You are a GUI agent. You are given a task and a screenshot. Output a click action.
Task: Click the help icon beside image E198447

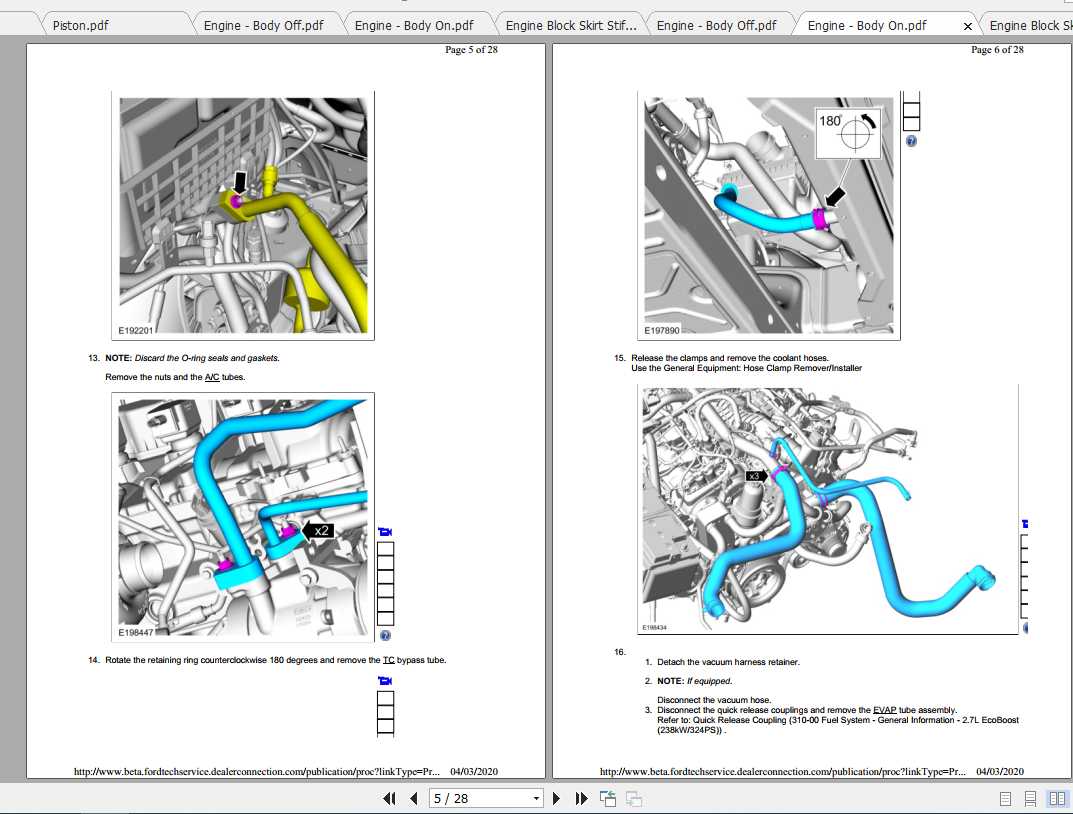[x=385, y=635]
